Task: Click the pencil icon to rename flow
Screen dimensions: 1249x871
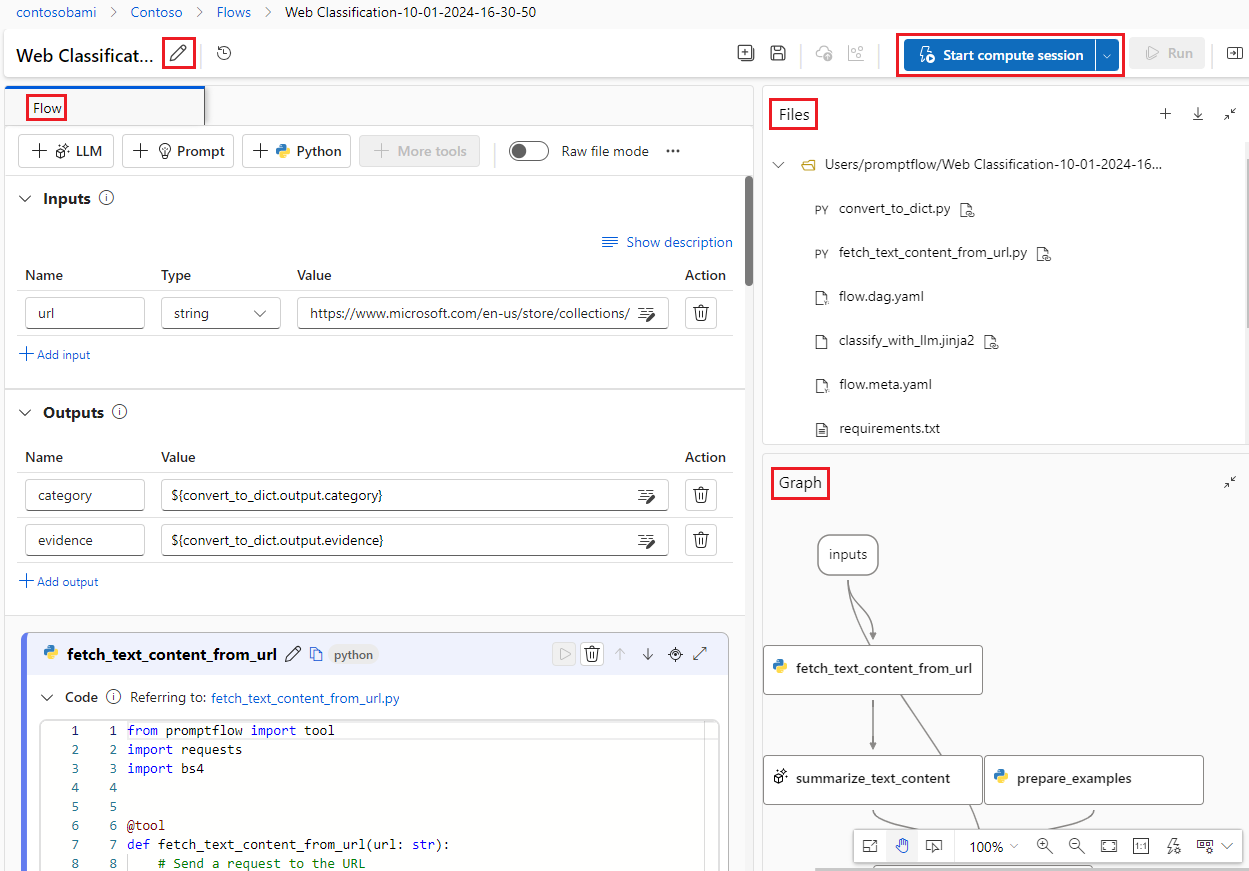Action: coord(178,54)
